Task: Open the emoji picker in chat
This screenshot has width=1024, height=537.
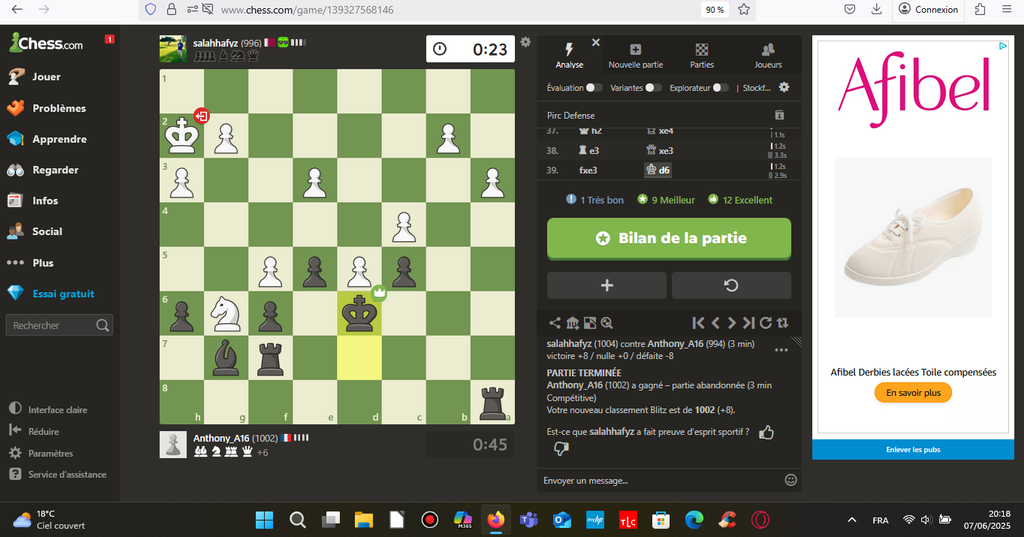Action: coord(791,480)
